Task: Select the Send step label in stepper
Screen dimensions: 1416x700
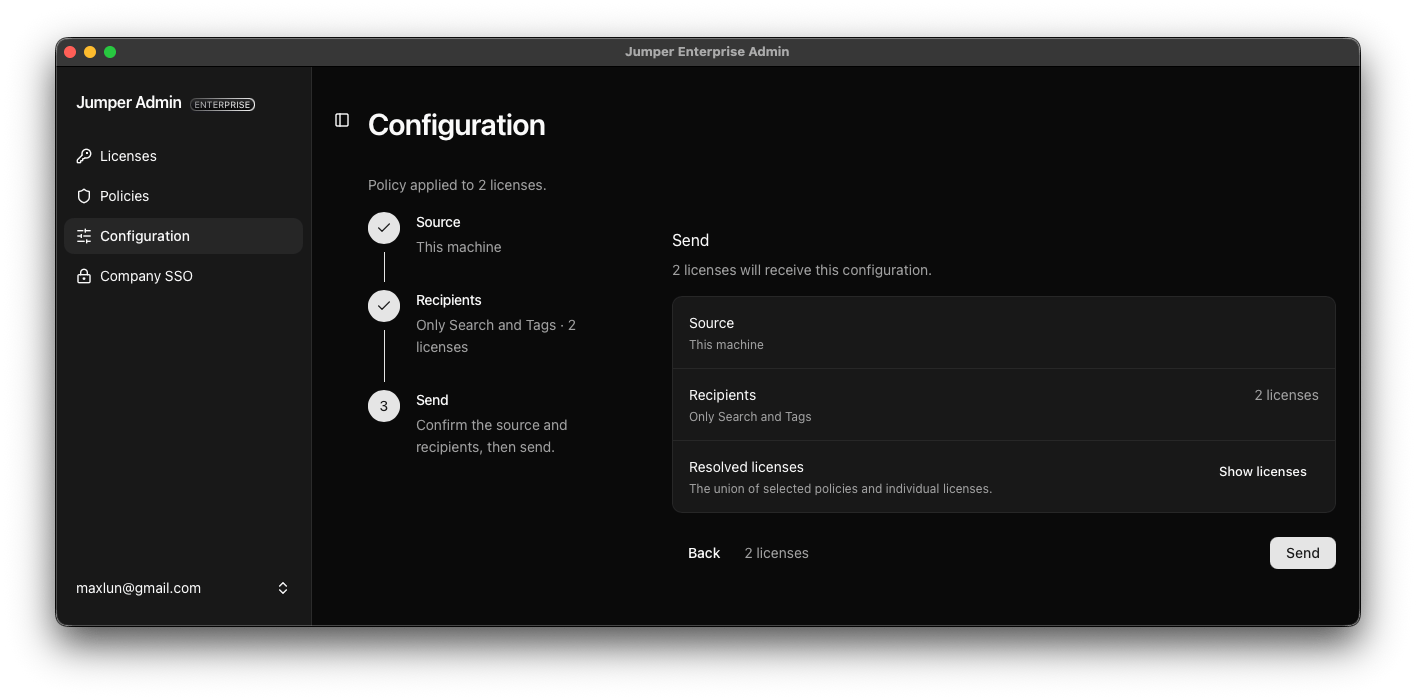Action: [x=432, y=400]
